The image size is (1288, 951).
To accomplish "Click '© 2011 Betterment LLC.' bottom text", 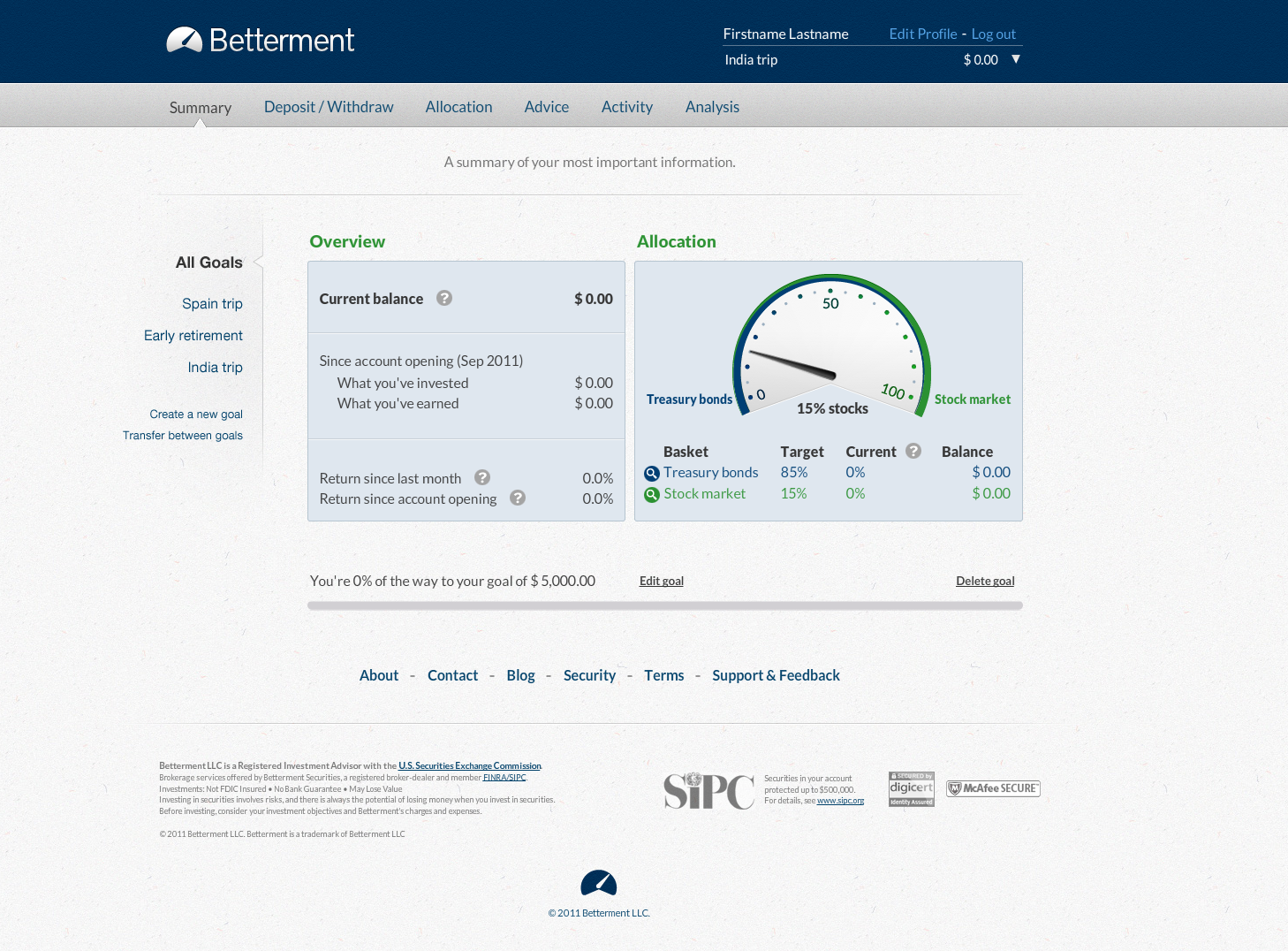I will (x=599, y=913).
